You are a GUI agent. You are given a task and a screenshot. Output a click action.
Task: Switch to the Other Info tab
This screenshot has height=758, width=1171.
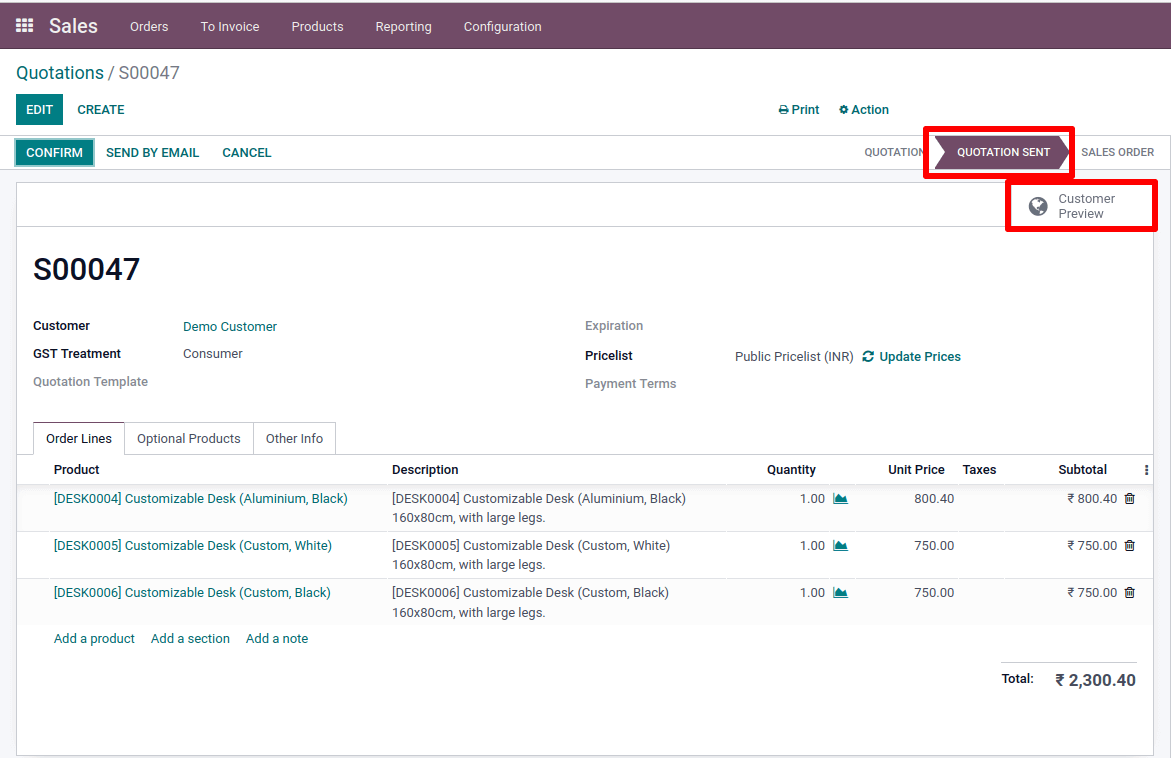coord(294,439)
